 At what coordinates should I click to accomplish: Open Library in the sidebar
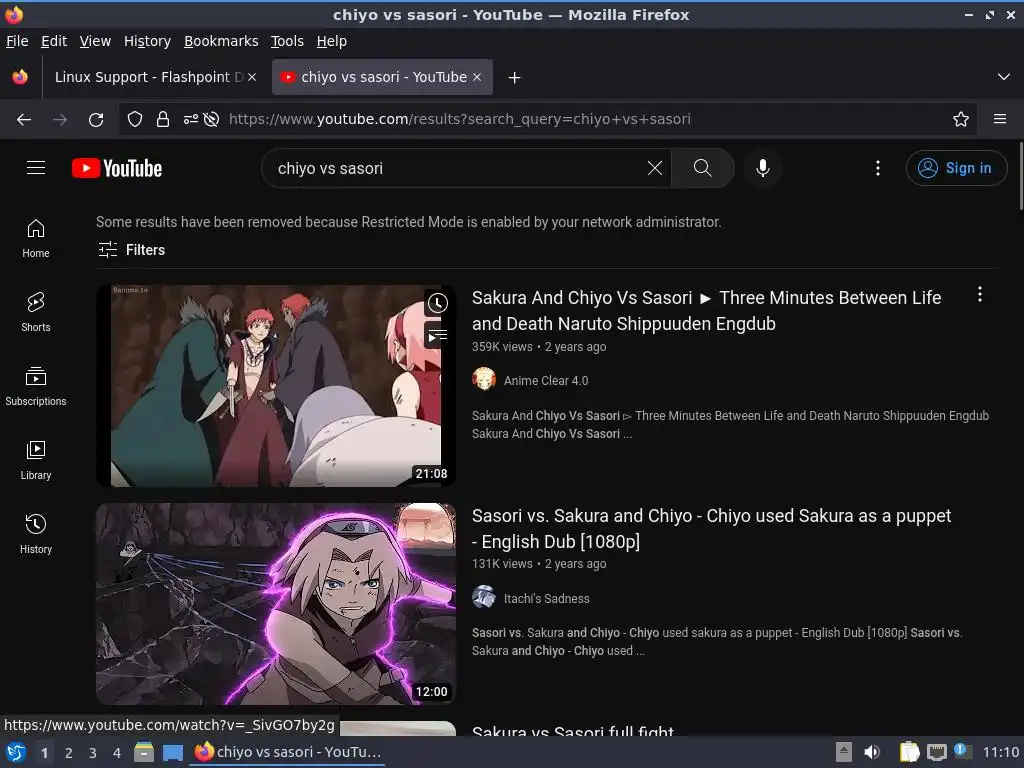(36, 460)
